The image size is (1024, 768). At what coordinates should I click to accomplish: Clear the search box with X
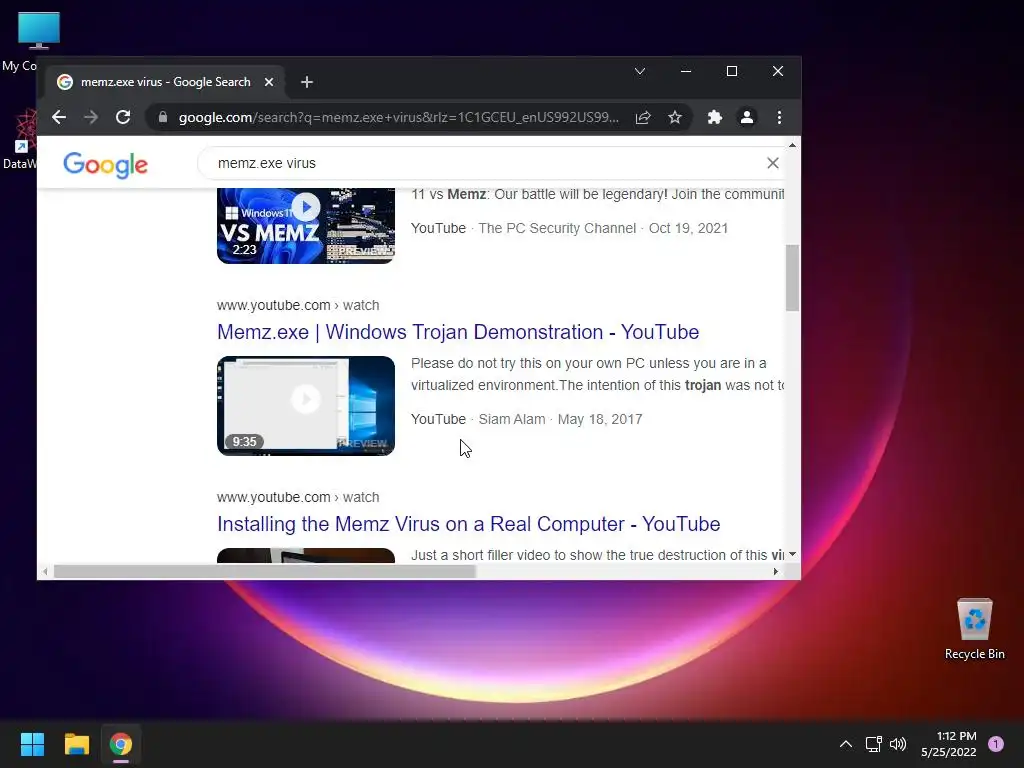tap(773, 163)
